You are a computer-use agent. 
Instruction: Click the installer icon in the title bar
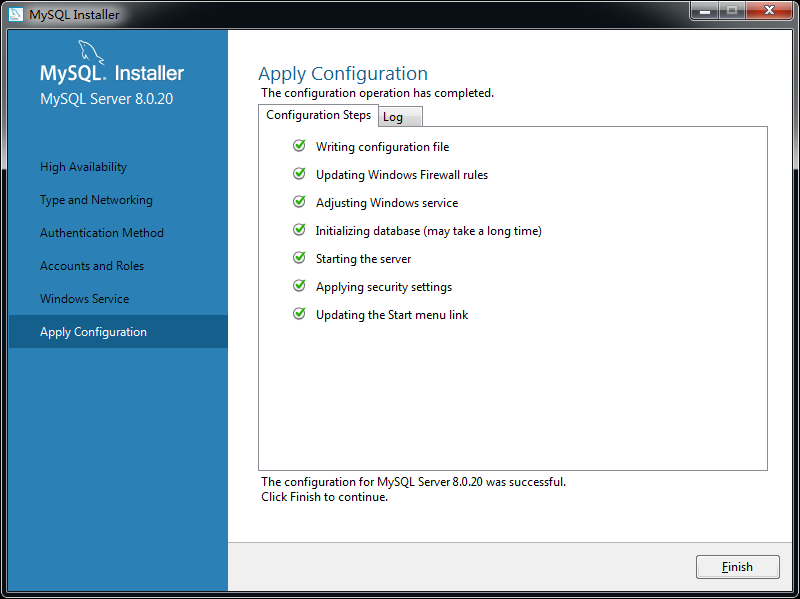coord(15,14)
